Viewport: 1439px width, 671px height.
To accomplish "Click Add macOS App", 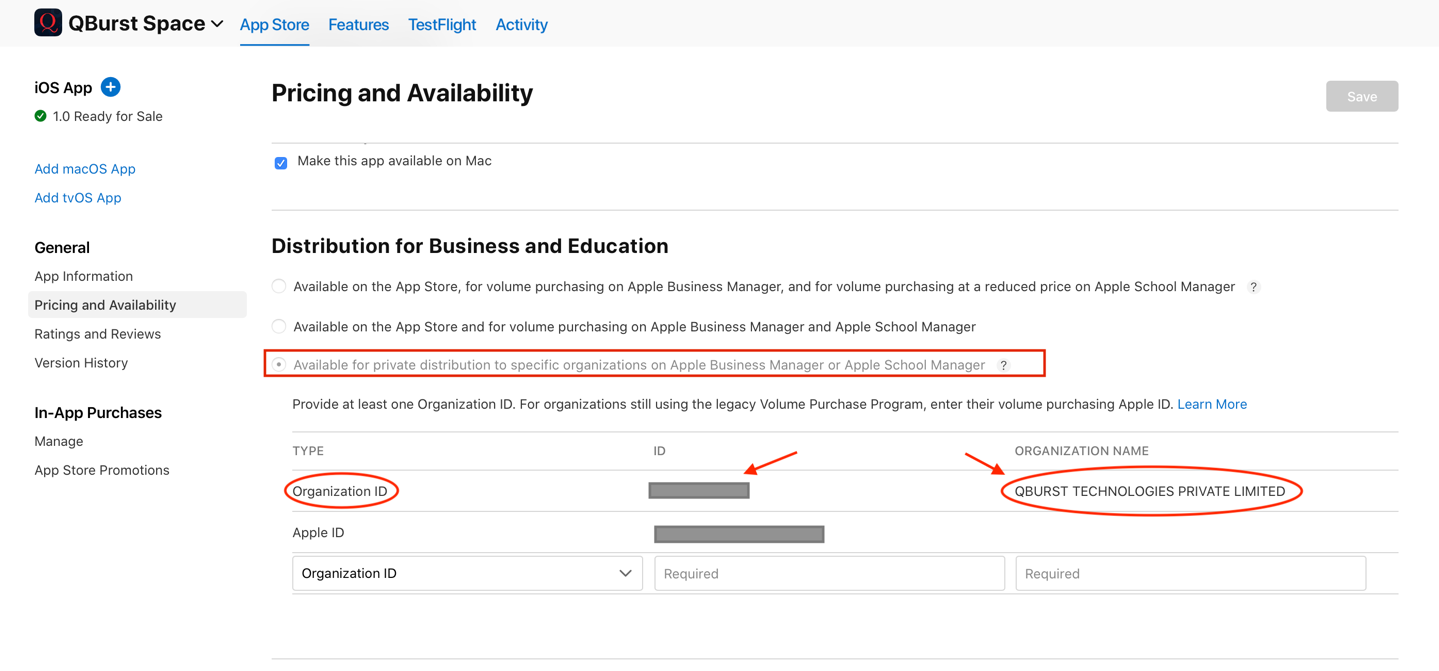I will click(85, 169).
